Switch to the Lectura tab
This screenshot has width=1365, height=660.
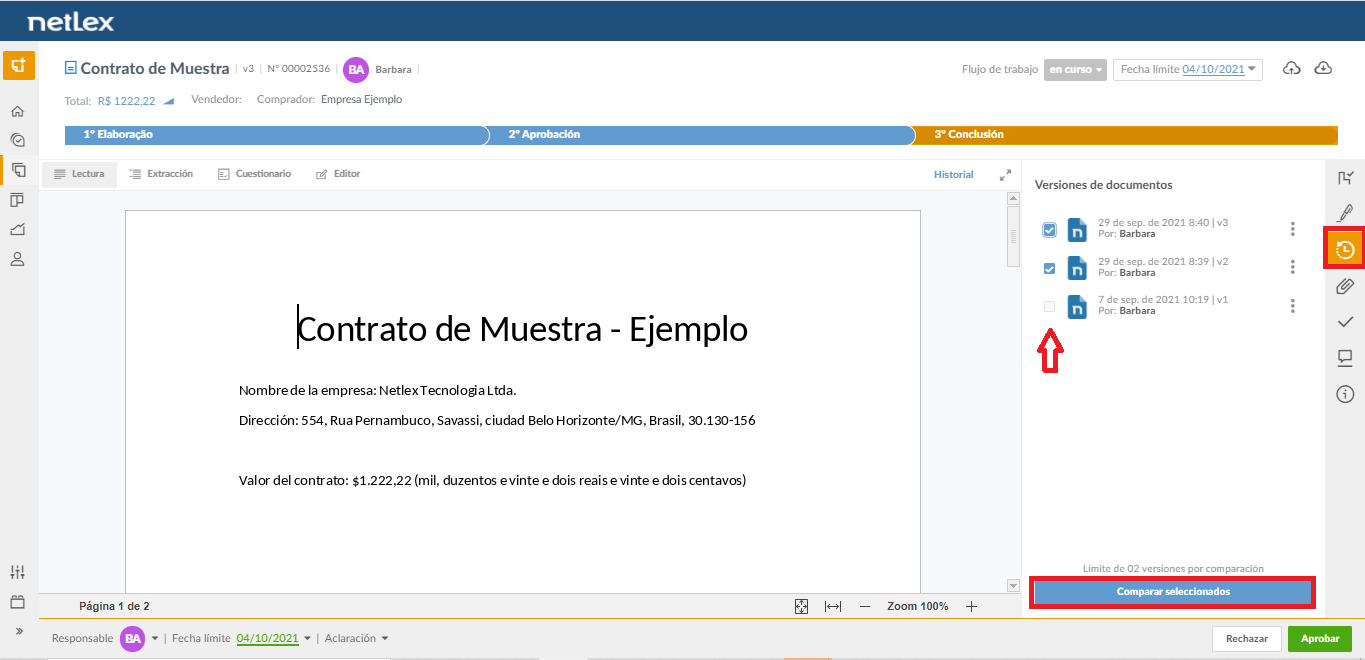point(79,174)
